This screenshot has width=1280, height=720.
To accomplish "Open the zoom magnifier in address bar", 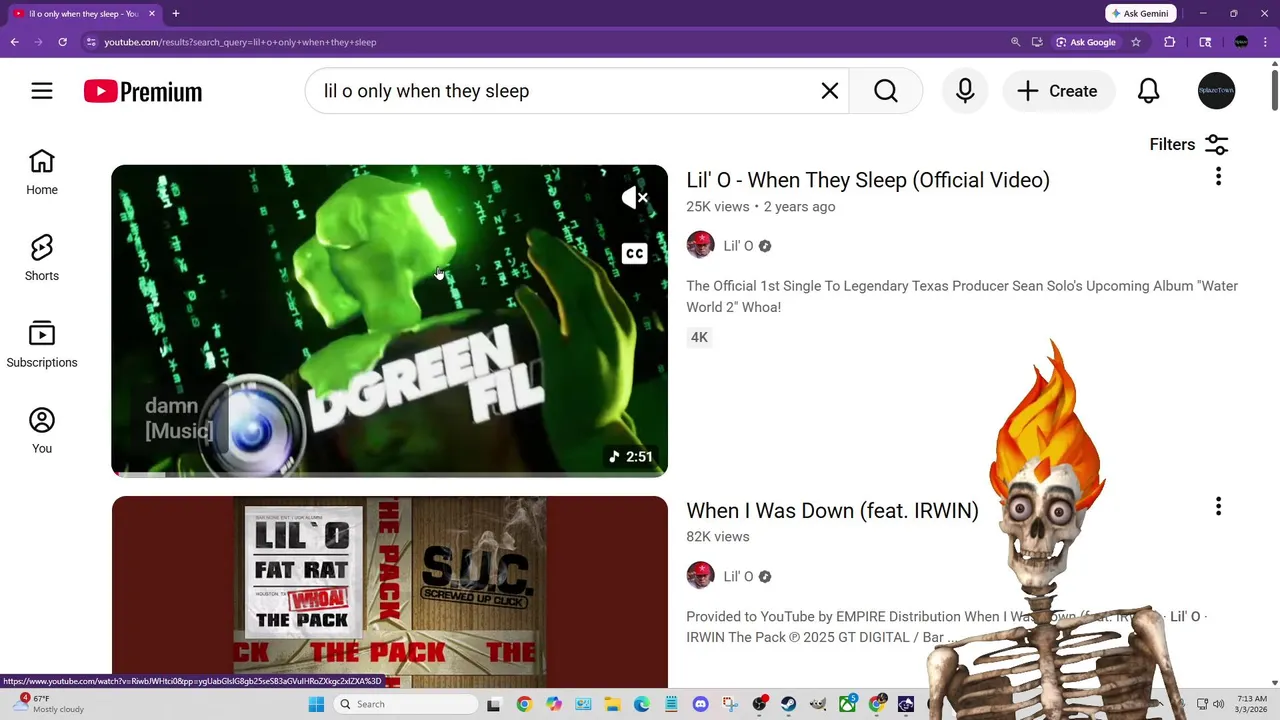I will click(1015, 42).
